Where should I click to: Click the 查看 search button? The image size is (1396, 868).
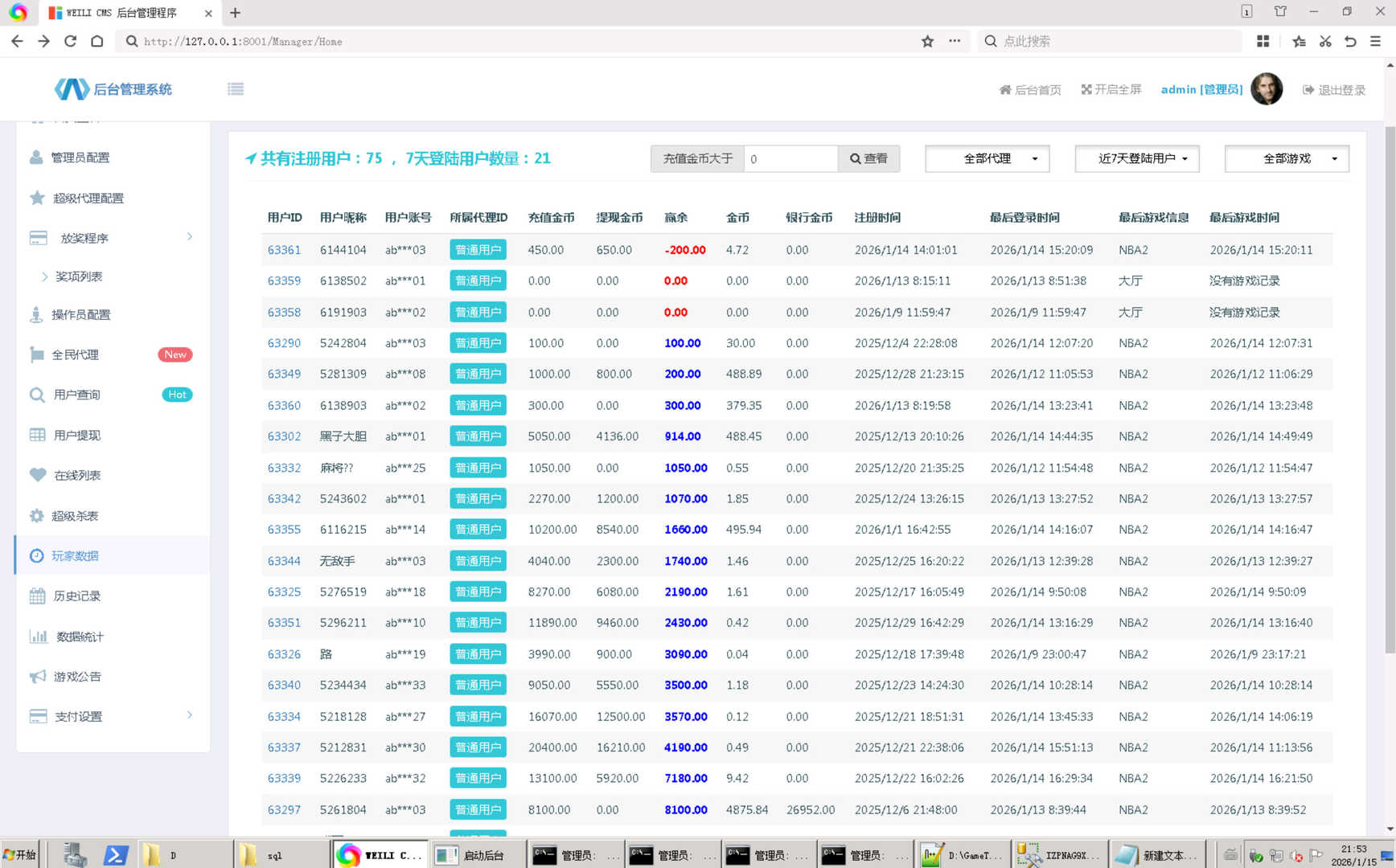pos(868,158)
